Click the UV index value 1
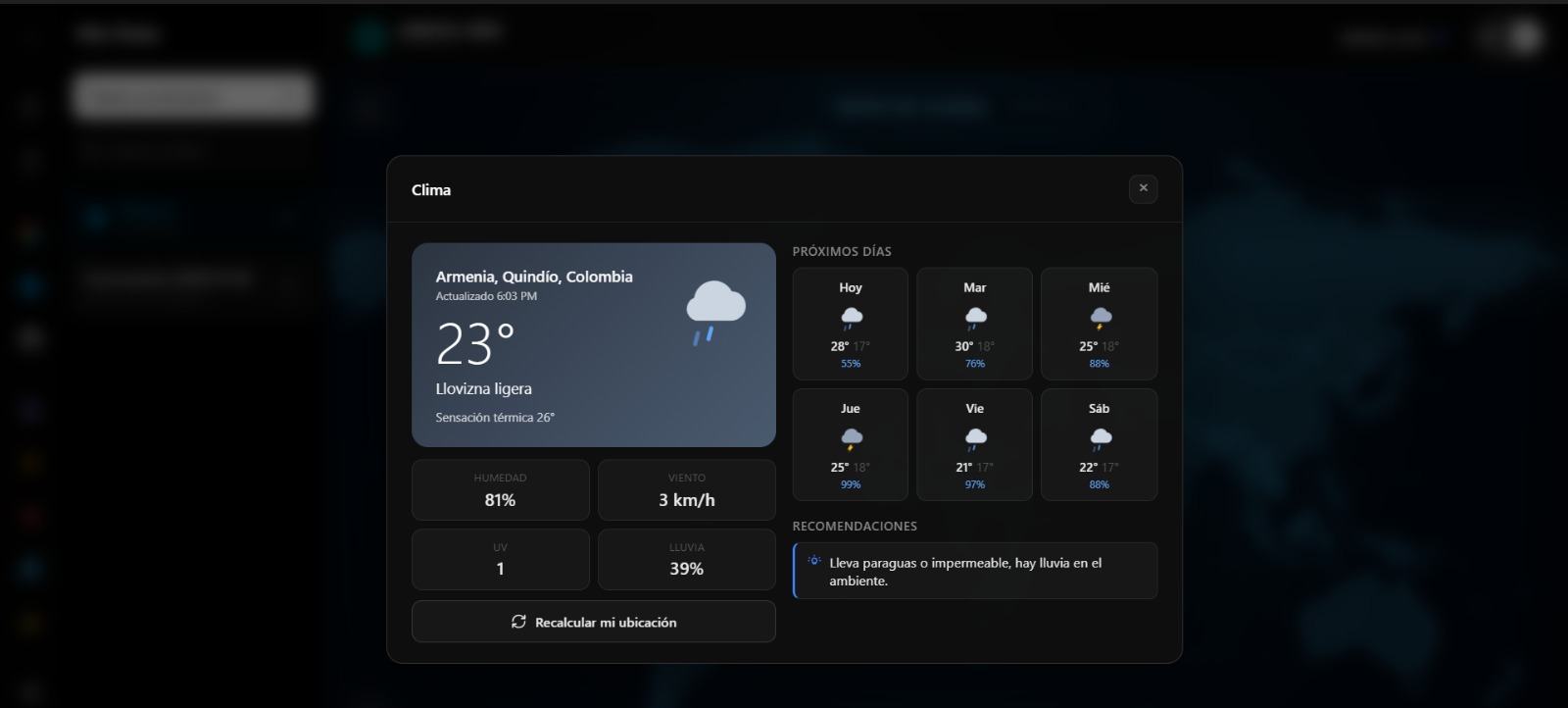Viewport: 1568px width, 708px height. click(500, 569)
